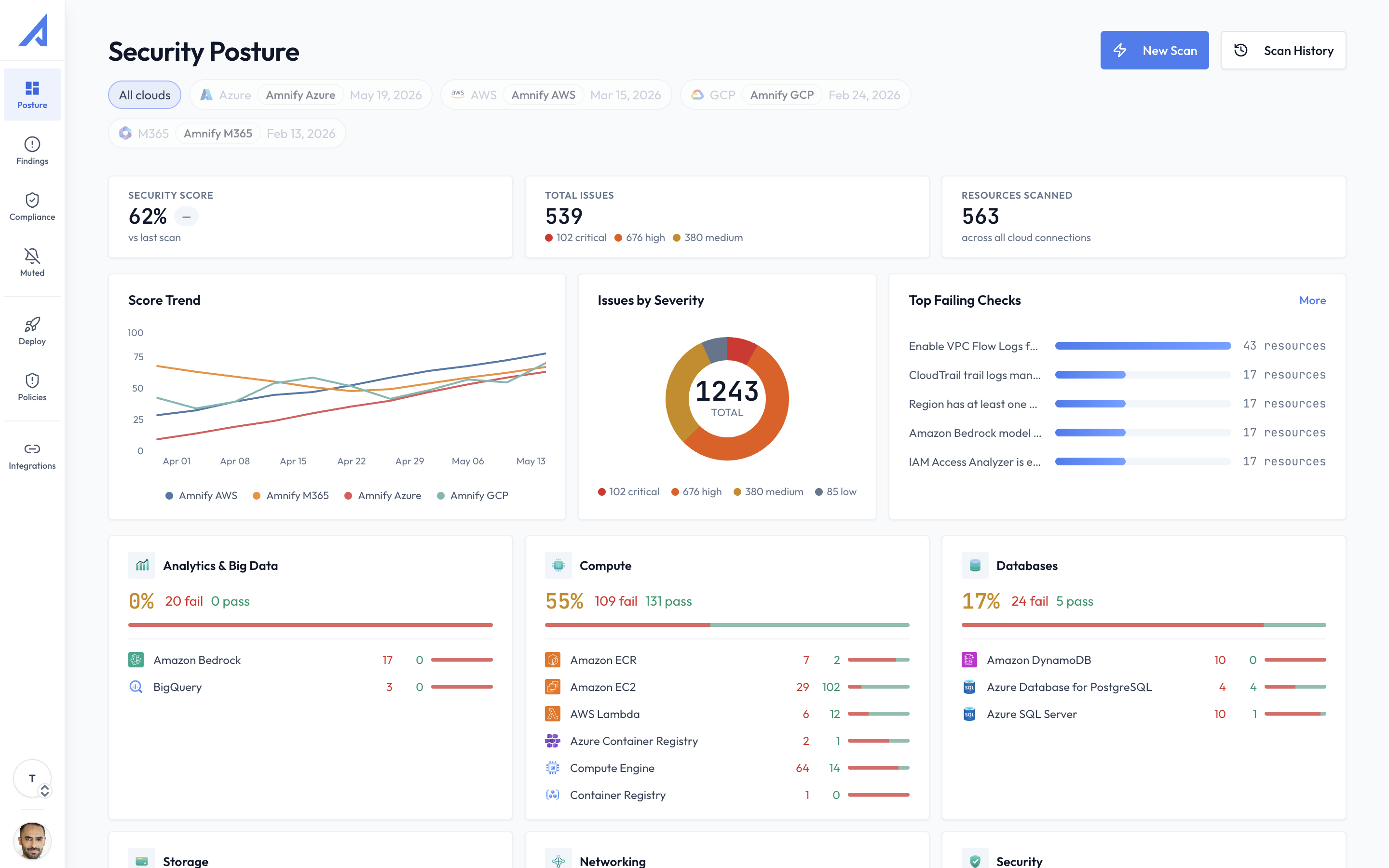This screenshot has width=1389, height=868.
Task: Toggle 676 high legend under donut chart
Action: tap(696, 491)
